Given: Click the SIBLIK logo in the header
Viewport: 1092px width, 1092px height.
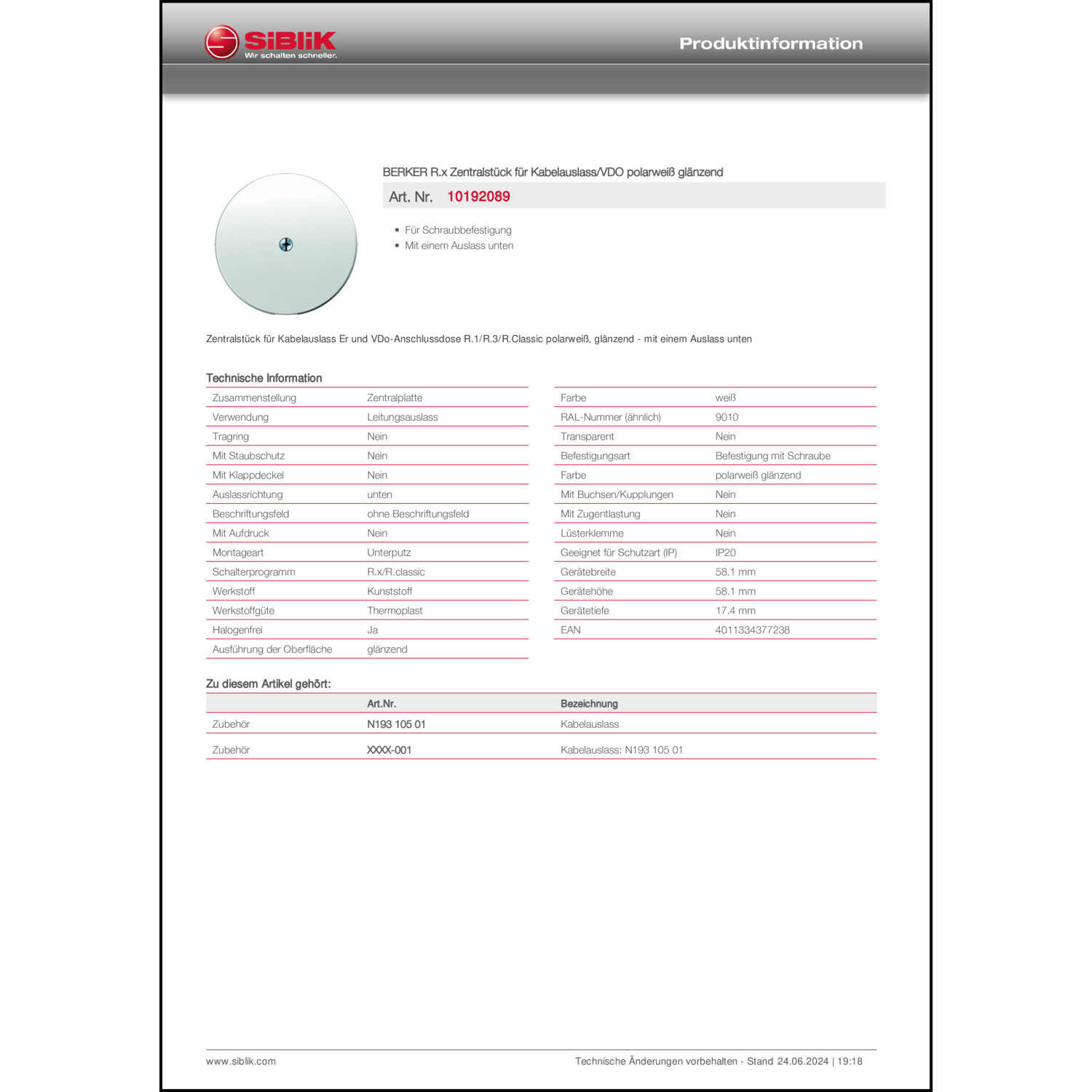Looking at the screenshot, I should (271, 42).
